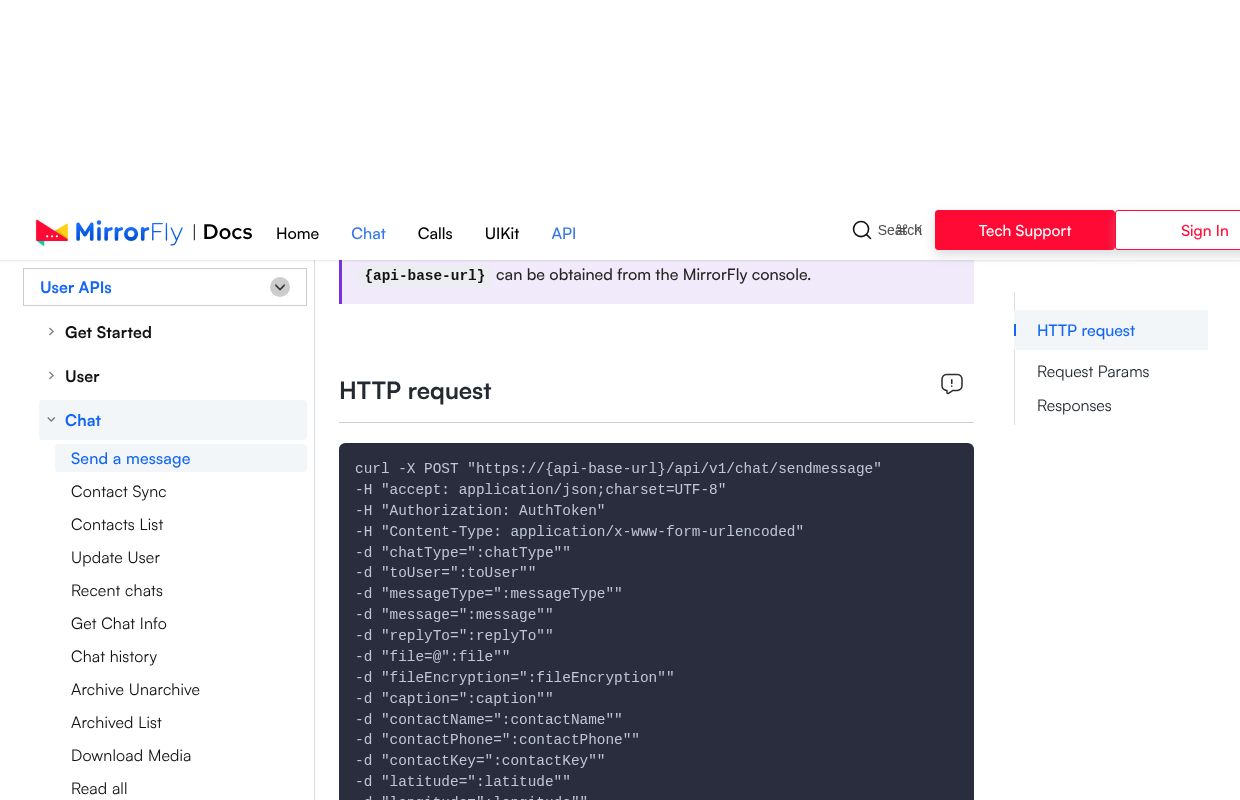
Task: Open the Calls nav item
Action: click(435, 233)
